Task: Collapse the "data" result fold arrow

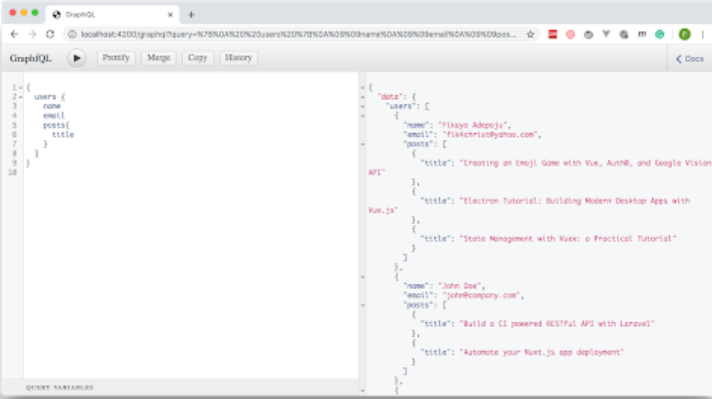Action: (362, 97)
